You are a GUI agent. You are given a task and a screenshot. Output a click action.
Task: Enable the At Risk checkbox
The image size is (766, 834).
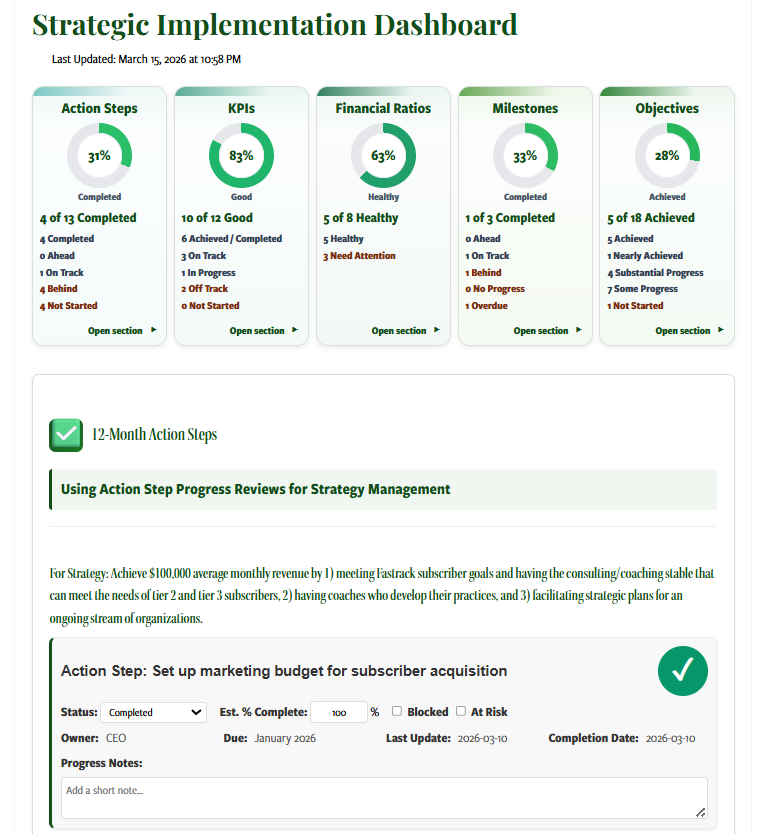pyautogui.click(x=461, y=711)
